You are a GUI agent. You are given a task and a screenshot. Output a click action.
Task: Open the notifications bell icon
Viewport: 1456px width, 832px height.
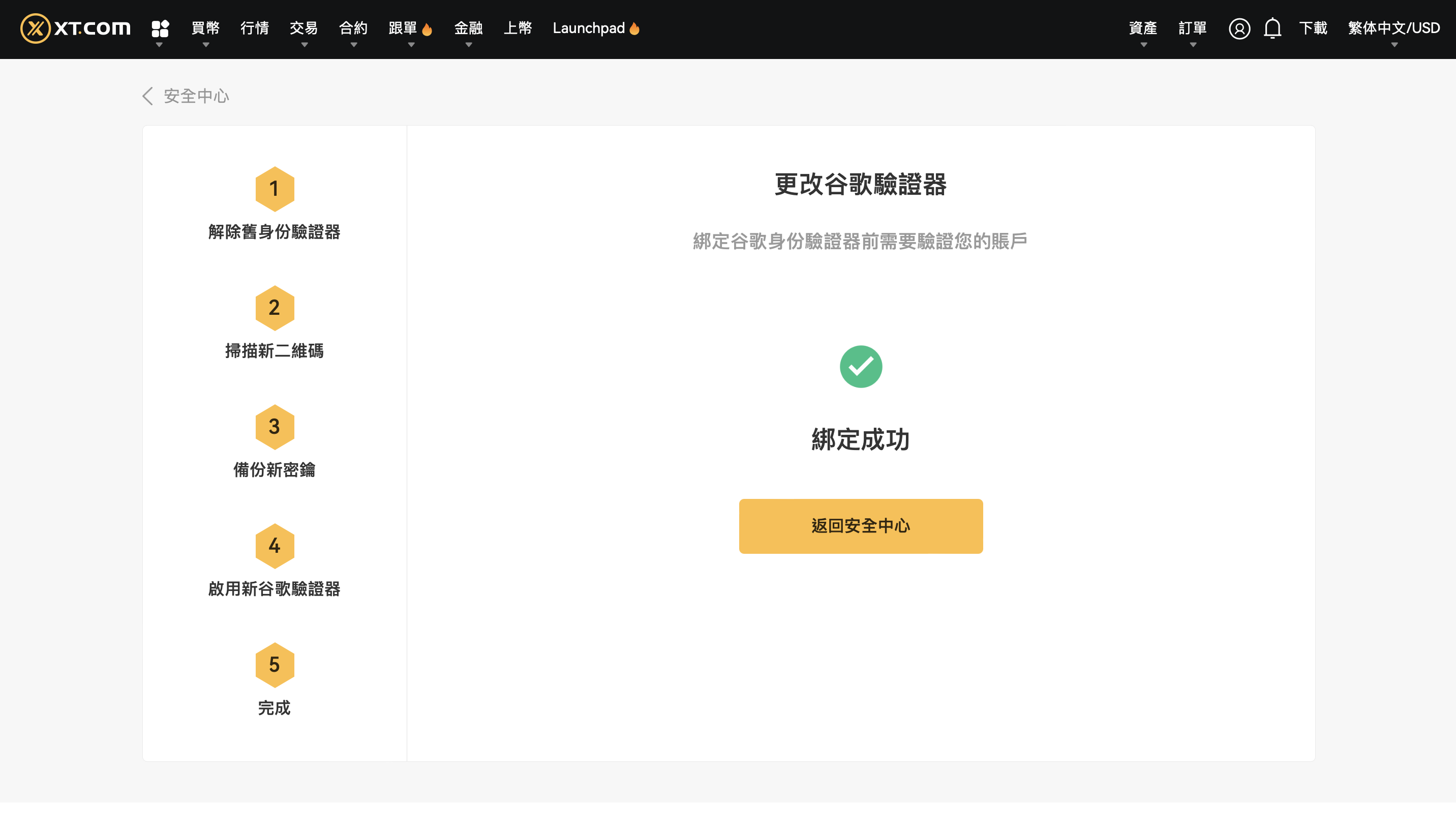point(1272,28)
